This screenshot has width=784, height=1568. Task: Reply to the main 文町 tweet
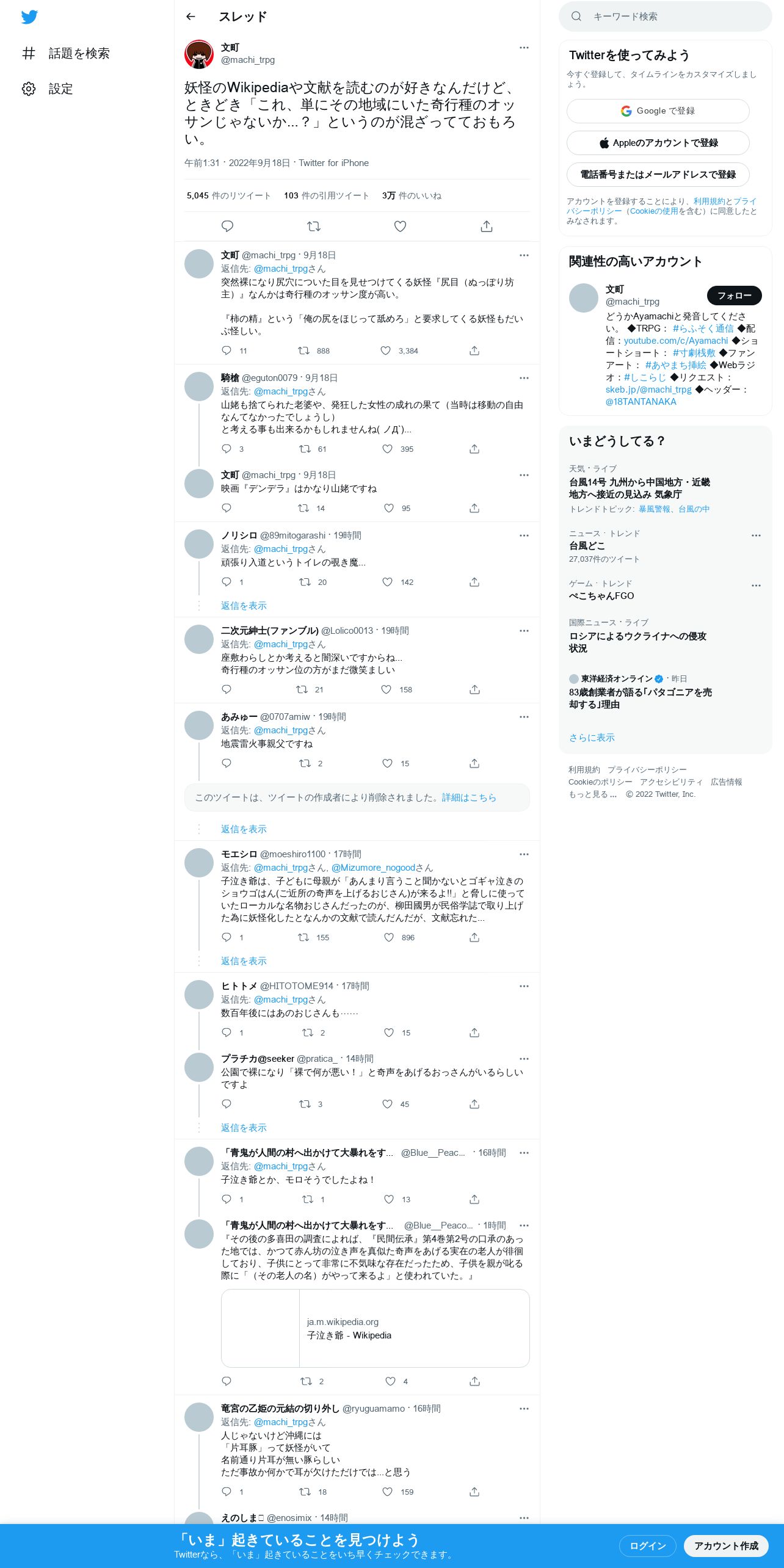point(227,227)
